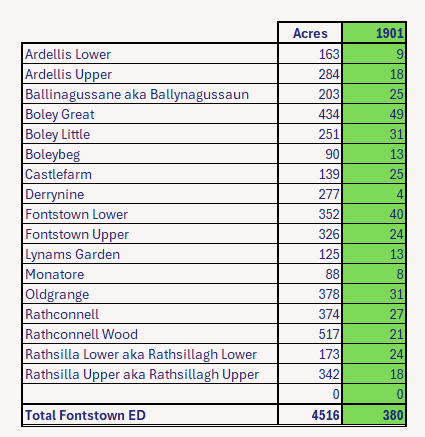Select the Derrynine name cell
Image resolution: width=425 pixels, height=437 pixels.
click(x=150, y=194)
